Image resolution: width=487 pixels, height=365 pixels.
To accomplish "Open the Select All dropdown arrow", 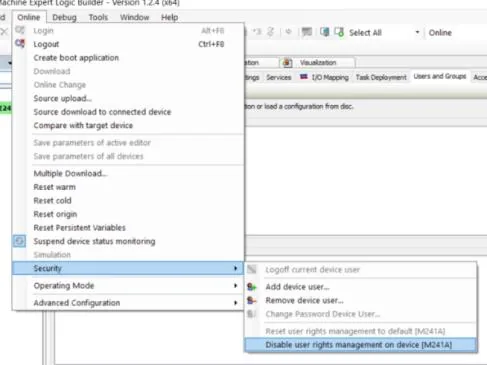I will pos(417,32).
